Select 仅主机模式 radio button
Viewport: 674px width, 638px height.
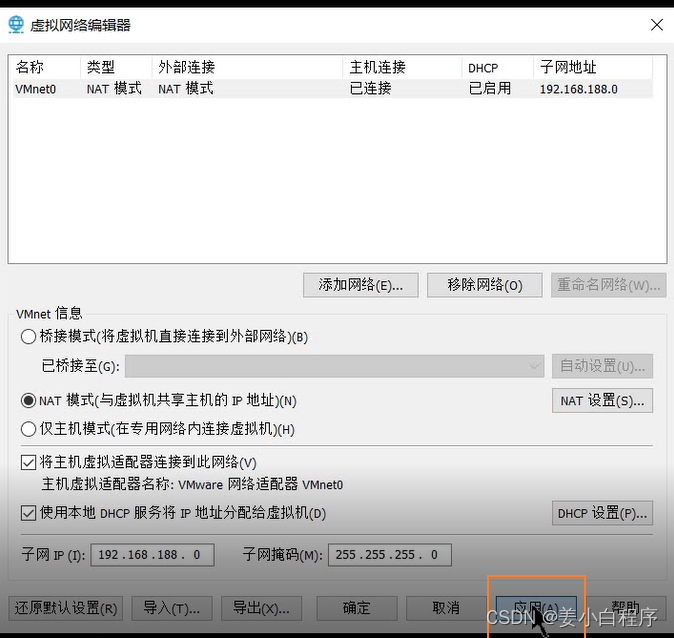(x=28, y=429)
